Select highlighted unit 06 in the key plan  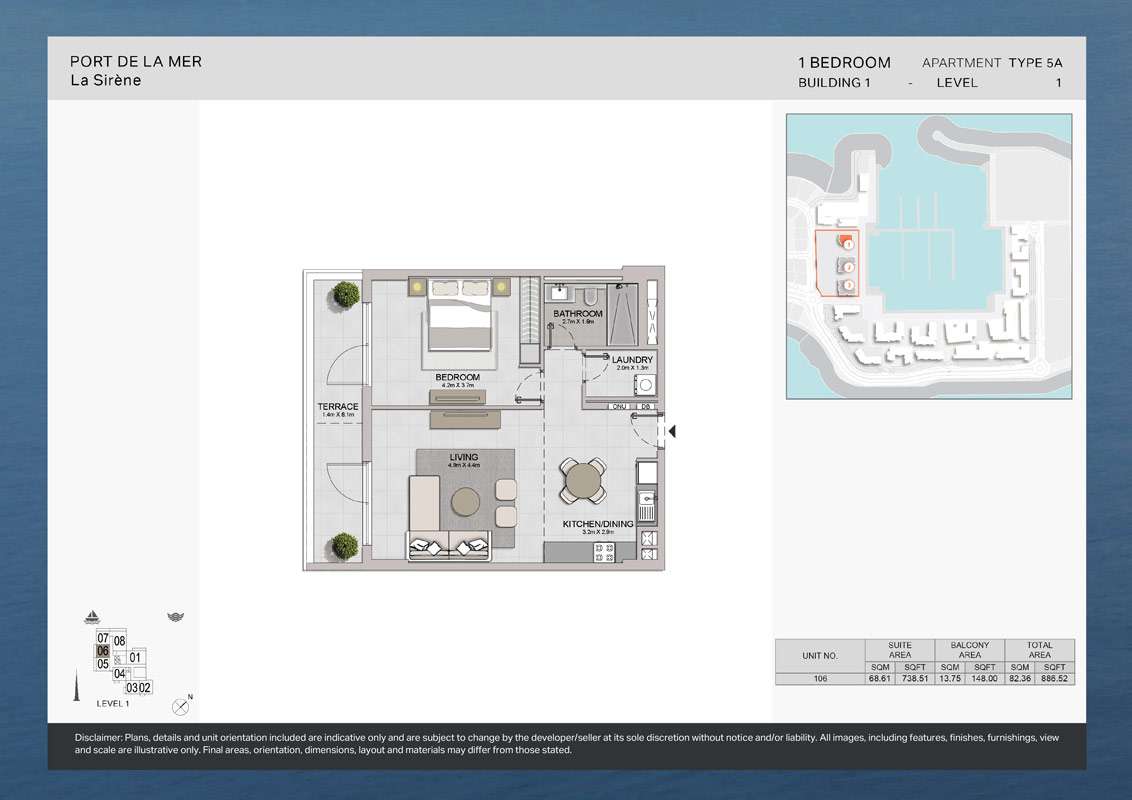(102, 651)
